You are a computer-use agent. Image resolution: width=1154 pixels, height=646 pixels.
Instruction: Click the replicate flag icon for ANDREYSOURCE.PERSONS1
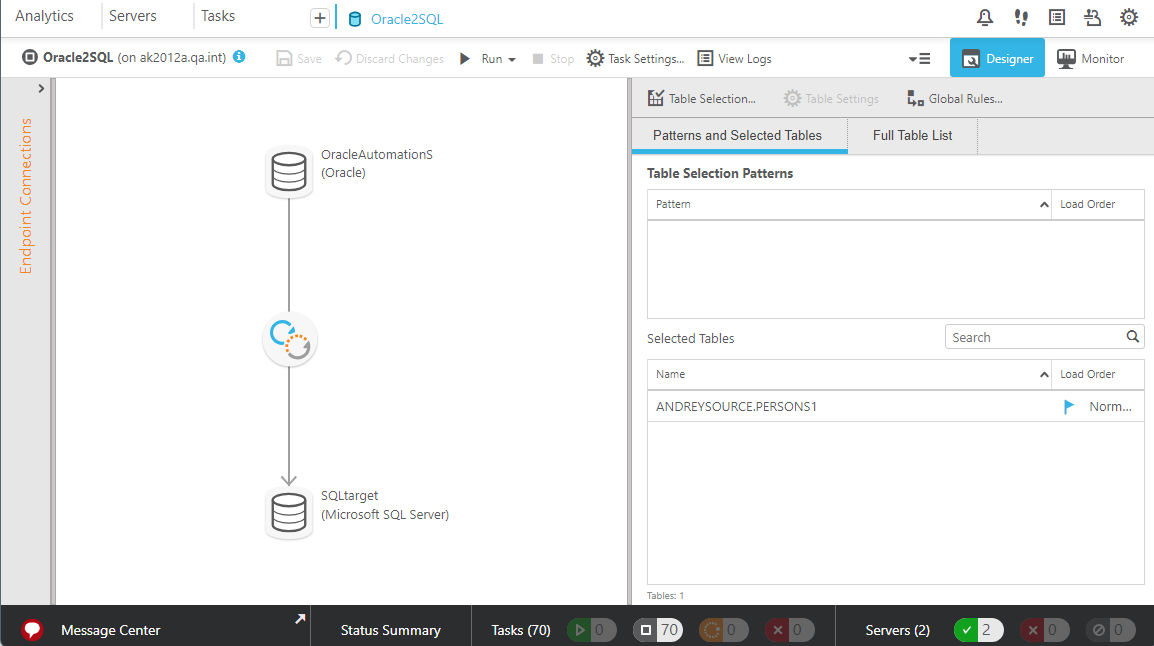(1068, 406)
